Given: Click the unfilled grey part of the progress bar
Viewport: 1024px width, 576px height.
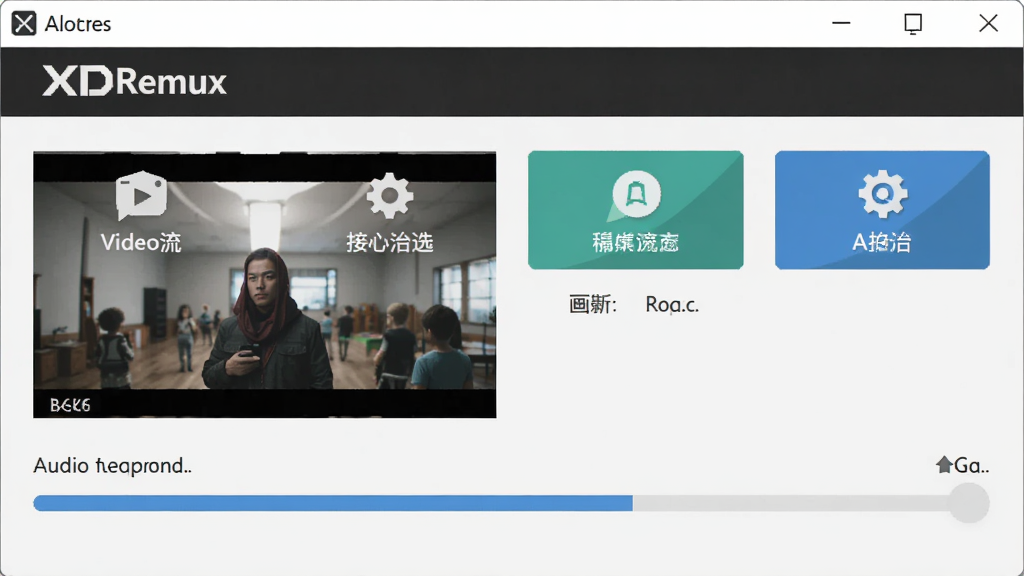Looking at the screenshot, I should (x=791, y=503).
